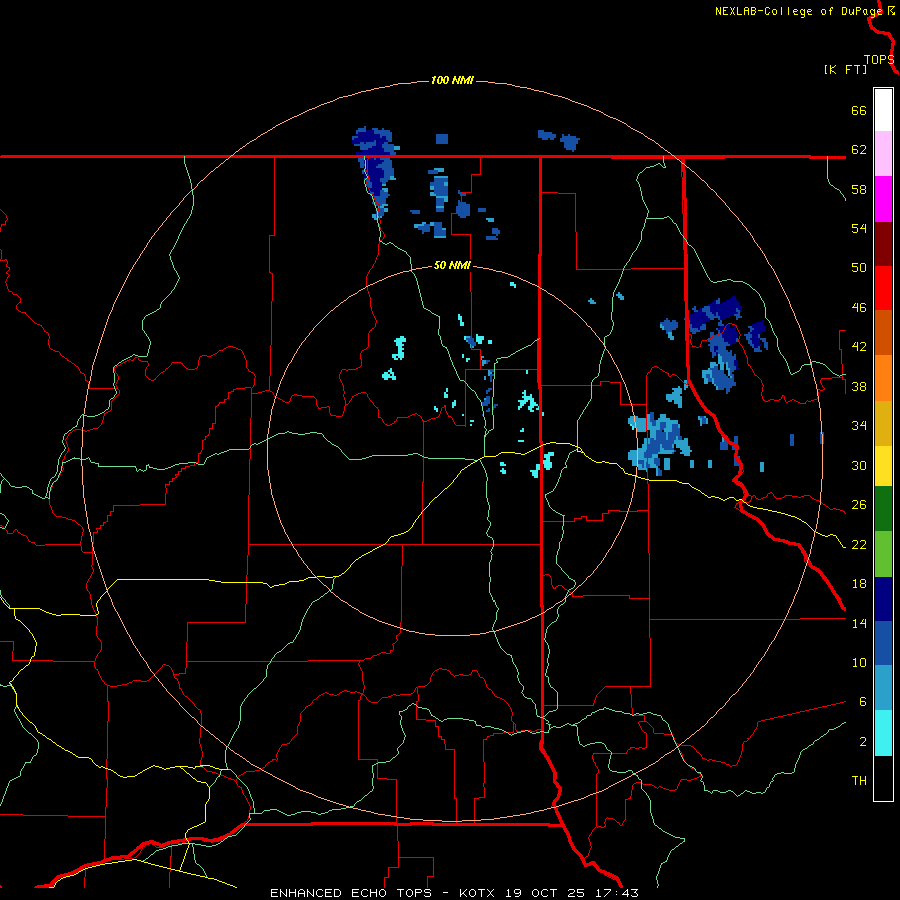Click the 6 legend value

pos(863,702)
